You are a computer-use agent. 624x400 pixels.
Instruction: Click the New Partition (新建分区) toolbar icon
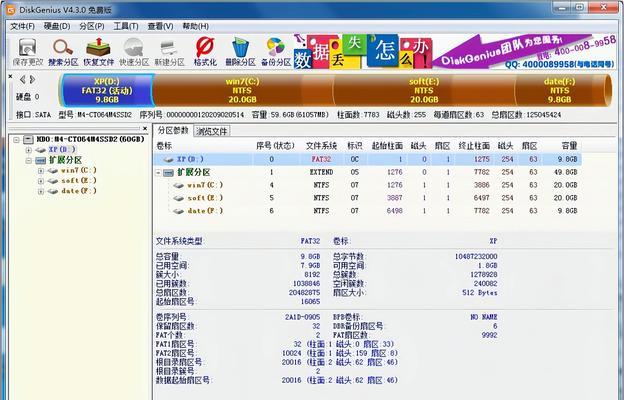tap(169, 48)
